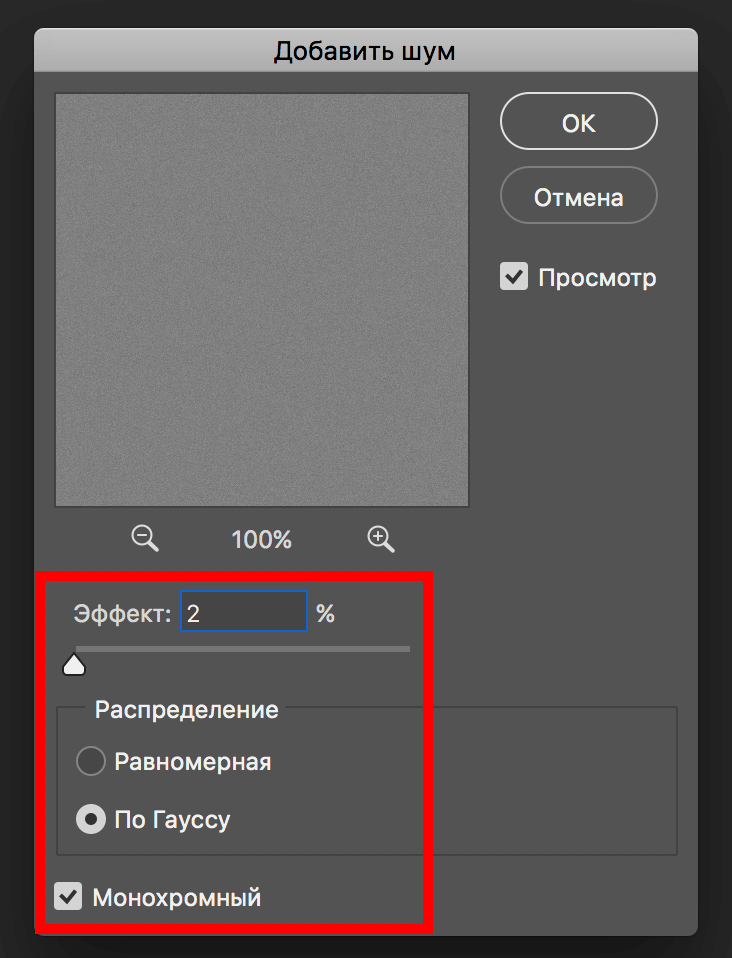Image resolution: width=732 pixels, height=958 pixels.
Task: Click the noise amount slider track
Action: click(x=240, y=648)
